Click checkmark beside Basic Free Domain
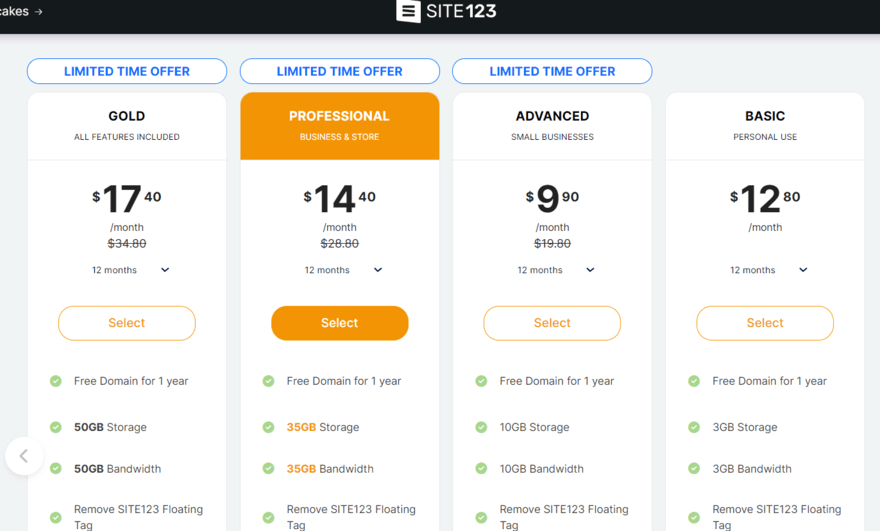This screenshot has width=880, height=531. click(694, 381)
